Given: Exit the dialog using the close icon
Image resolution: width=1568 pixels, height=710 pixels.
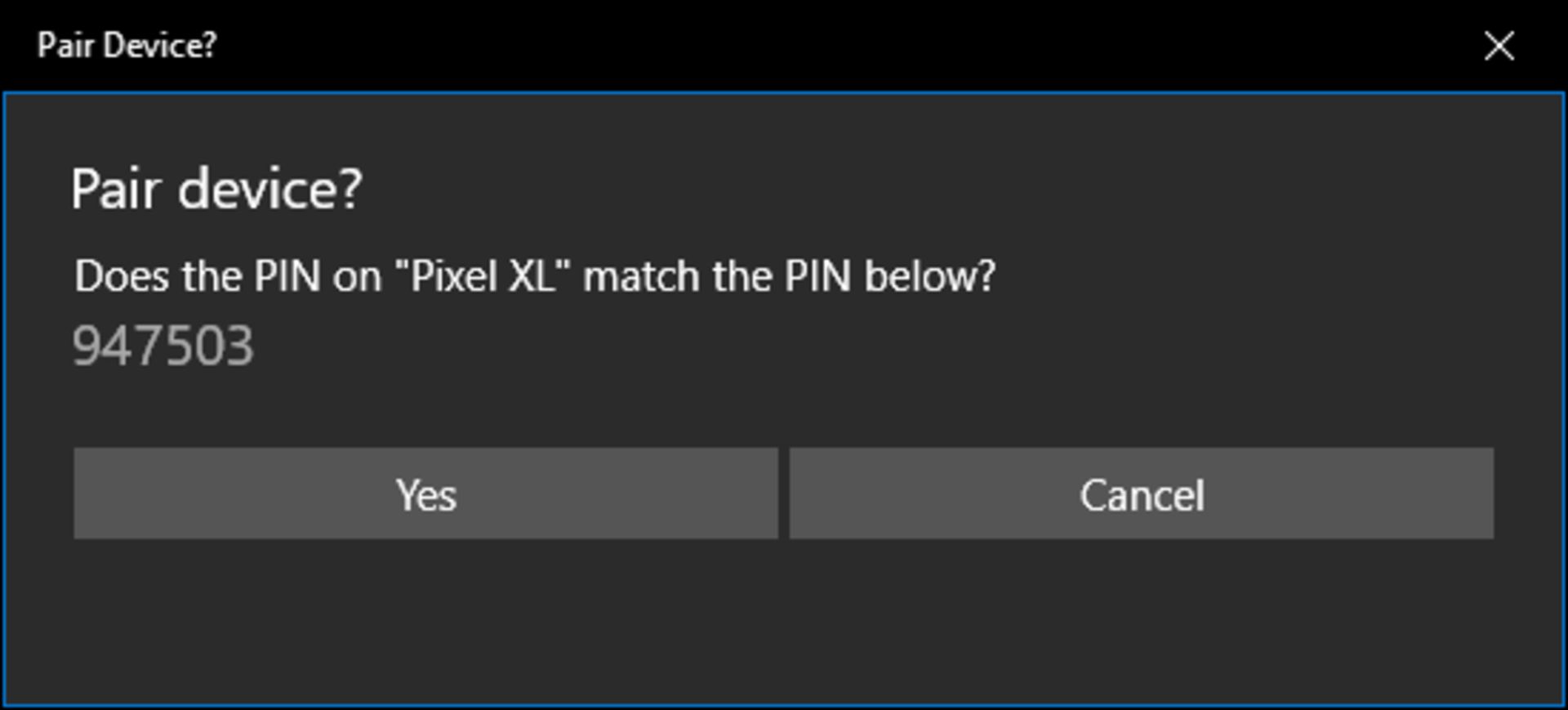Looking at the screenshot, I should [1499, 46].
